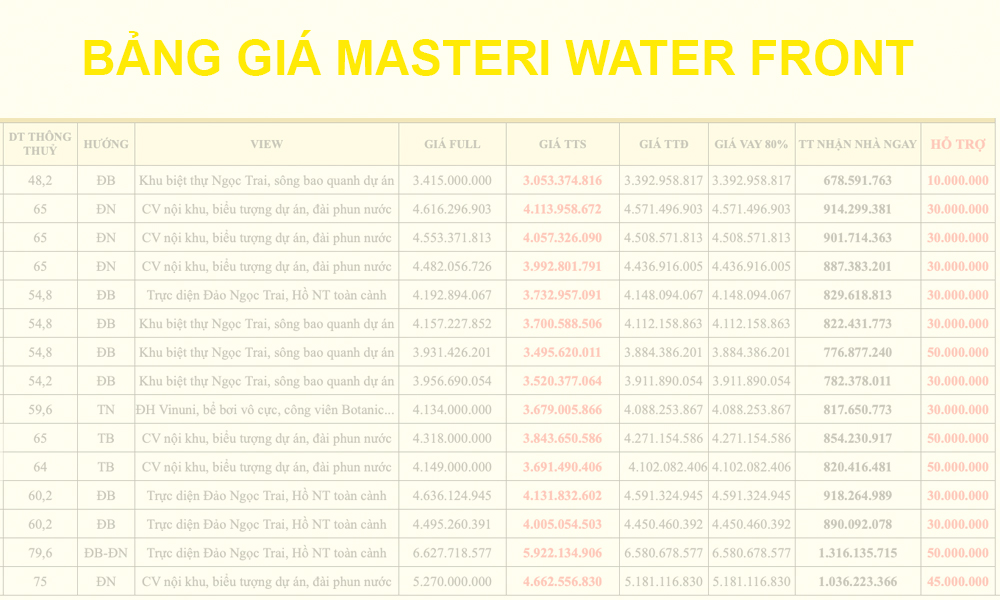
Task: Click TTS price "3.700.588.506"
Action: 562,324
